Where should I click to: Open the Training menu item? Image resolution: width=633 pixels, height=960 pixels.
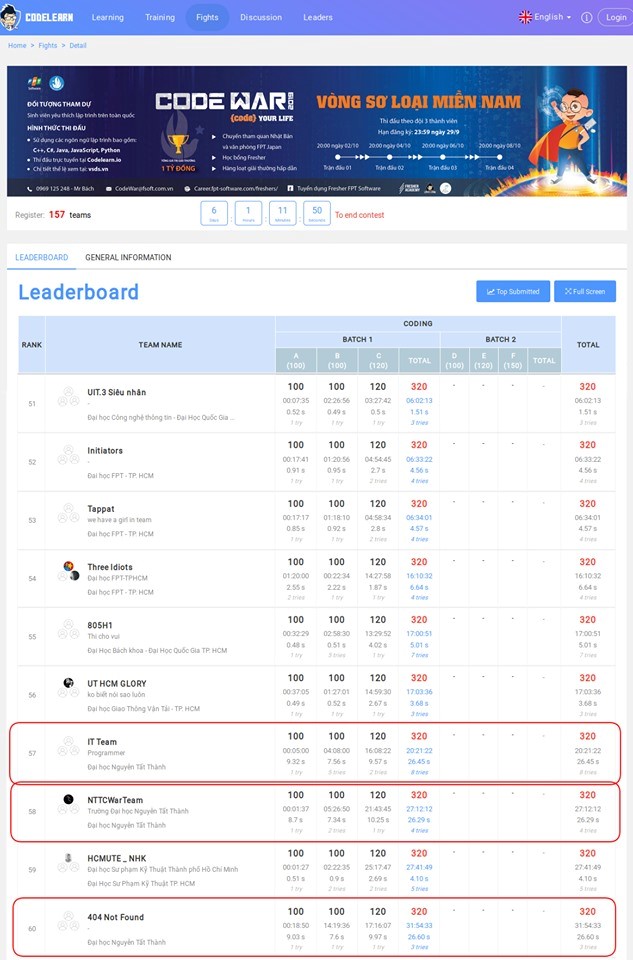tap(159, 17)
